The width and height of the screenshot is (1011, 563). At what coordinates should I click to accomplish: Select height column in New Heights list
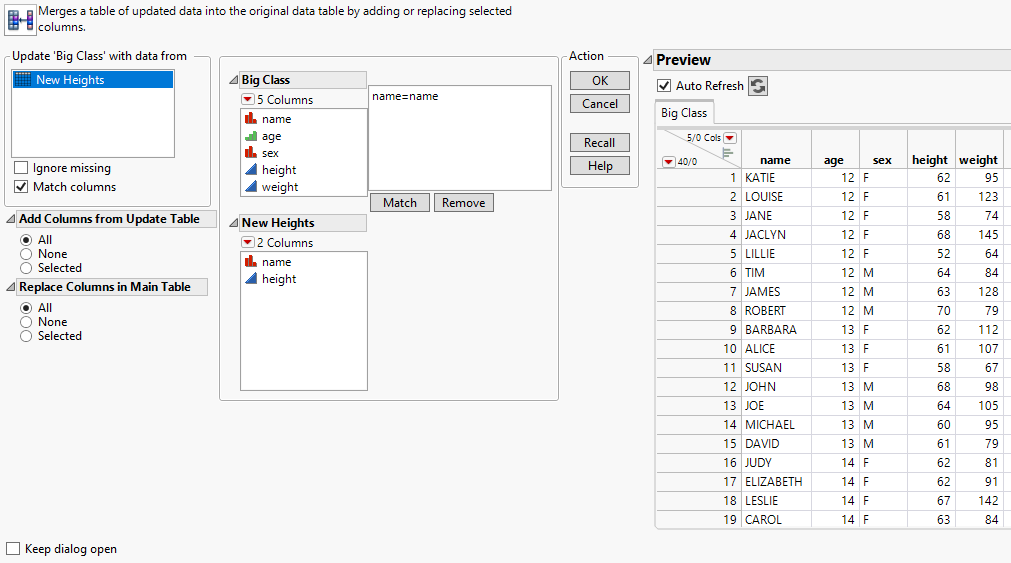click(279, 279)
